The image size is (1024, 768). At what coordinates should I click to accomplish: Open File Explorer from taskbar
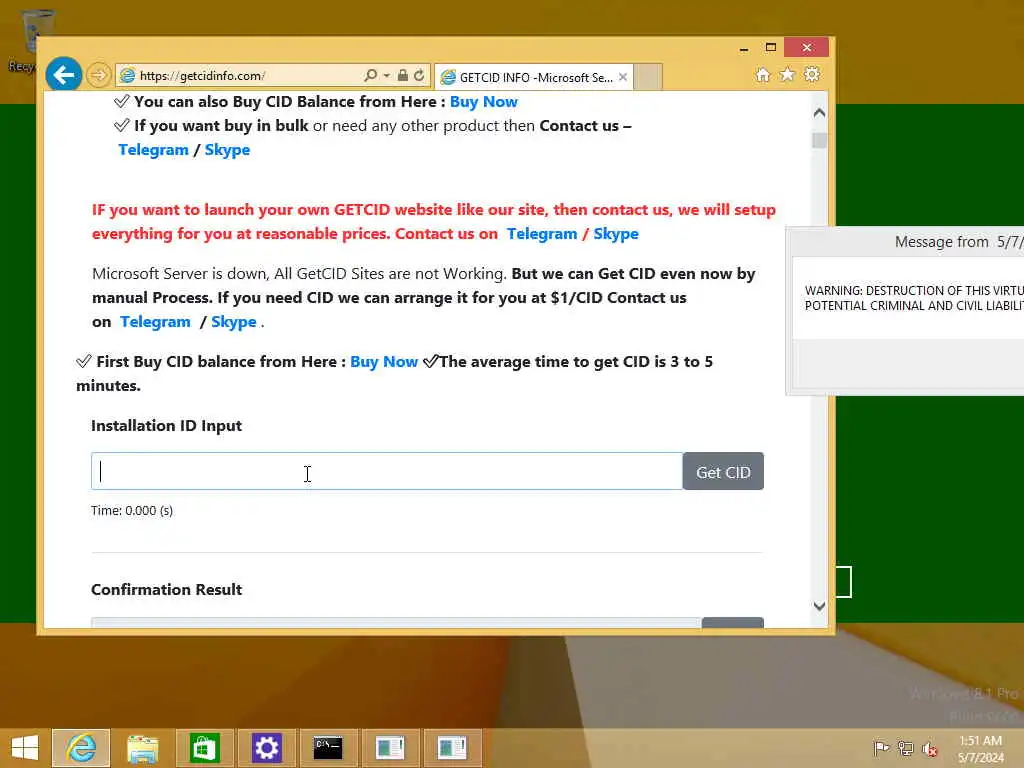coord(143,748)
